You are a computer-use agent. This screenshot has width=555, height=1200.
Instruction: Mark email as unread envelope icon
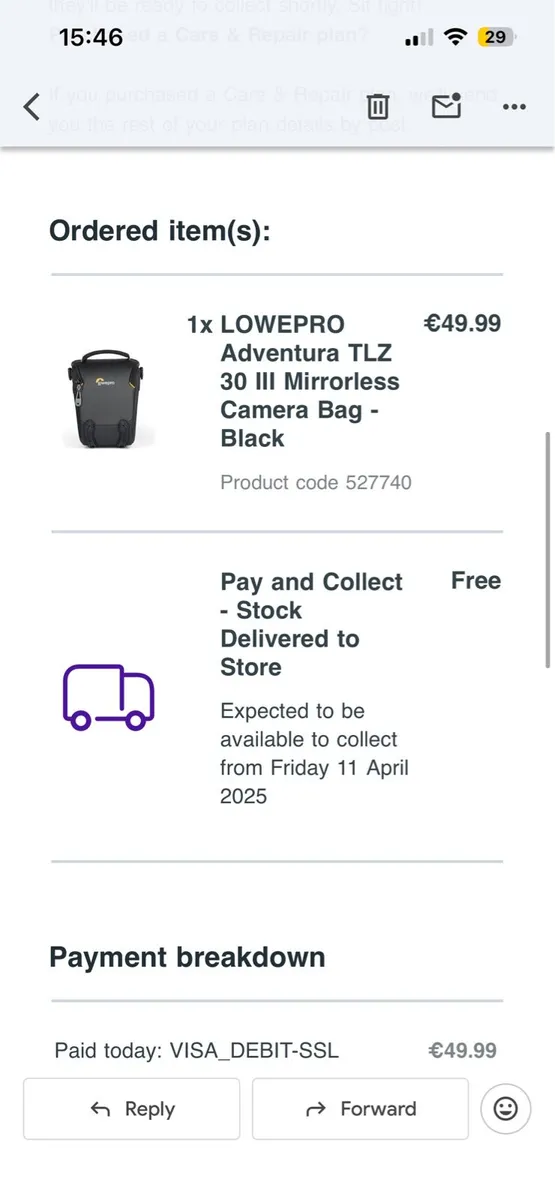tap(446, 106)
